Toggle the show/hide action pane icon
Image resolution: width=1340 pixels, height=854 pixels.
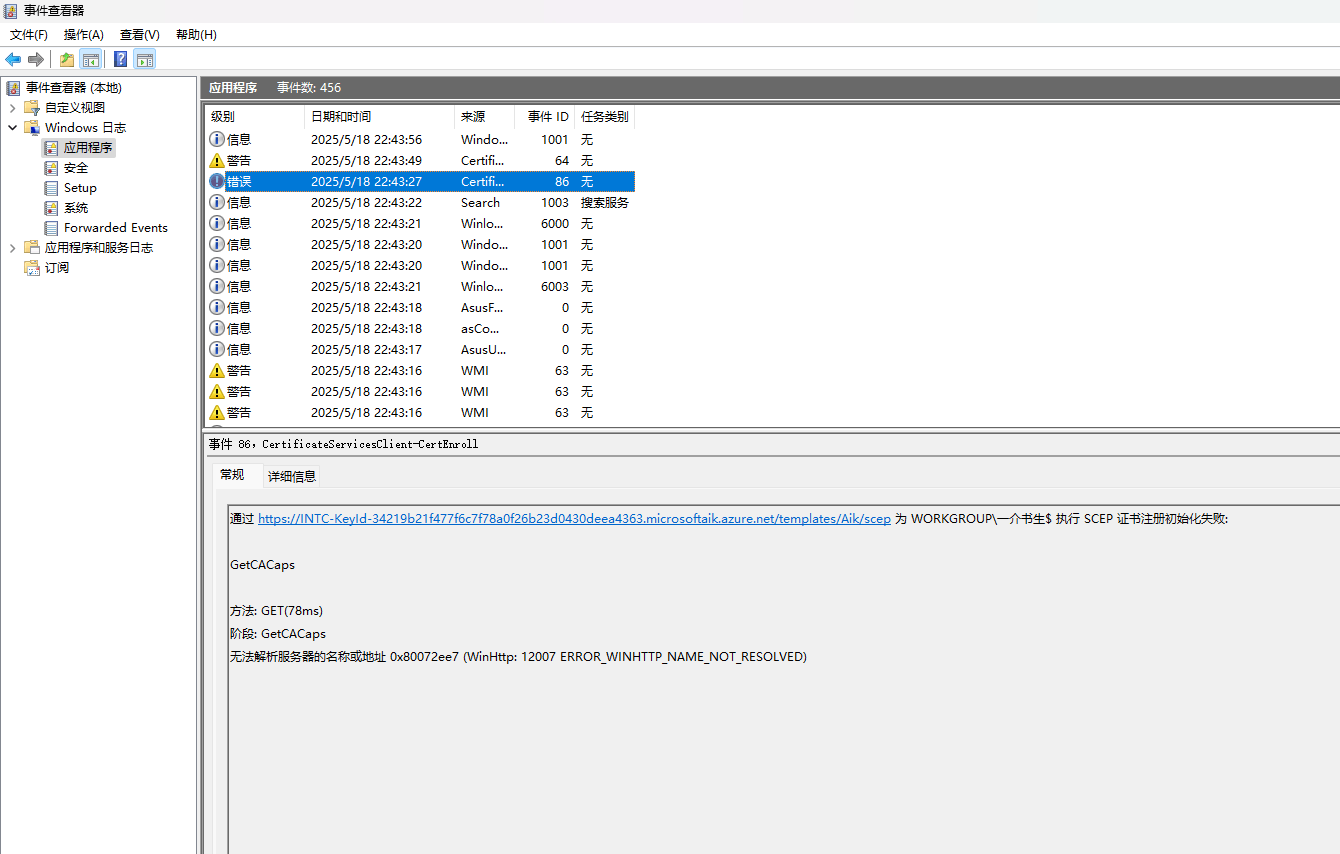[x=144, y=59]
